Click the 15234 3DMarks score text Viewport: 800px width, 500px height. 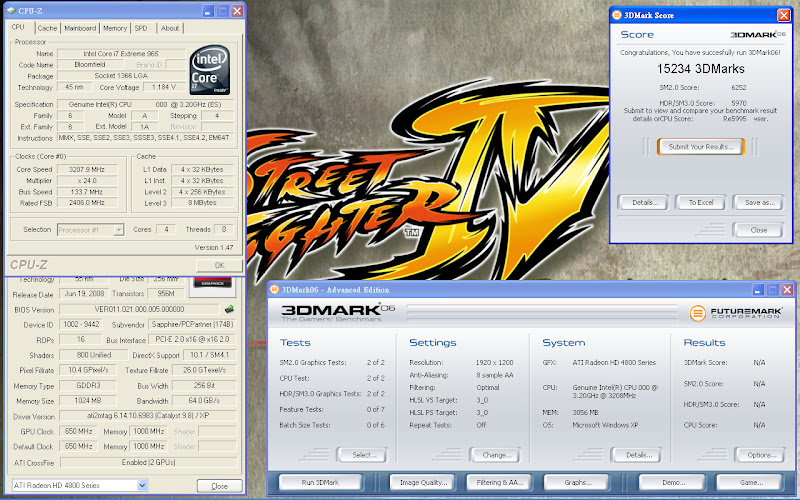tap(701, 69)
